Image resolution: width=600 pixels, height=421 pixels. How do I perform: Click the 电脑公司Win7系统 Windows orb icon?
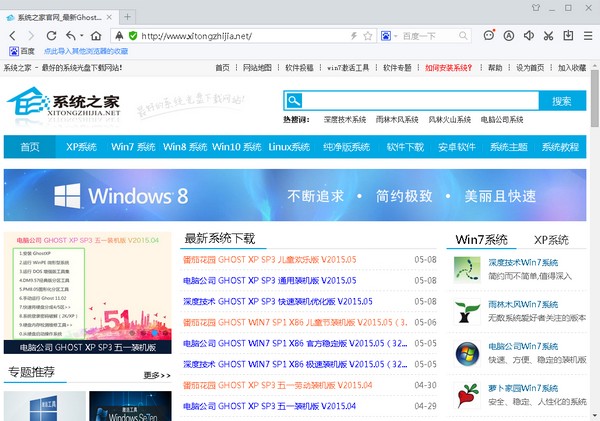click(467, 354)
